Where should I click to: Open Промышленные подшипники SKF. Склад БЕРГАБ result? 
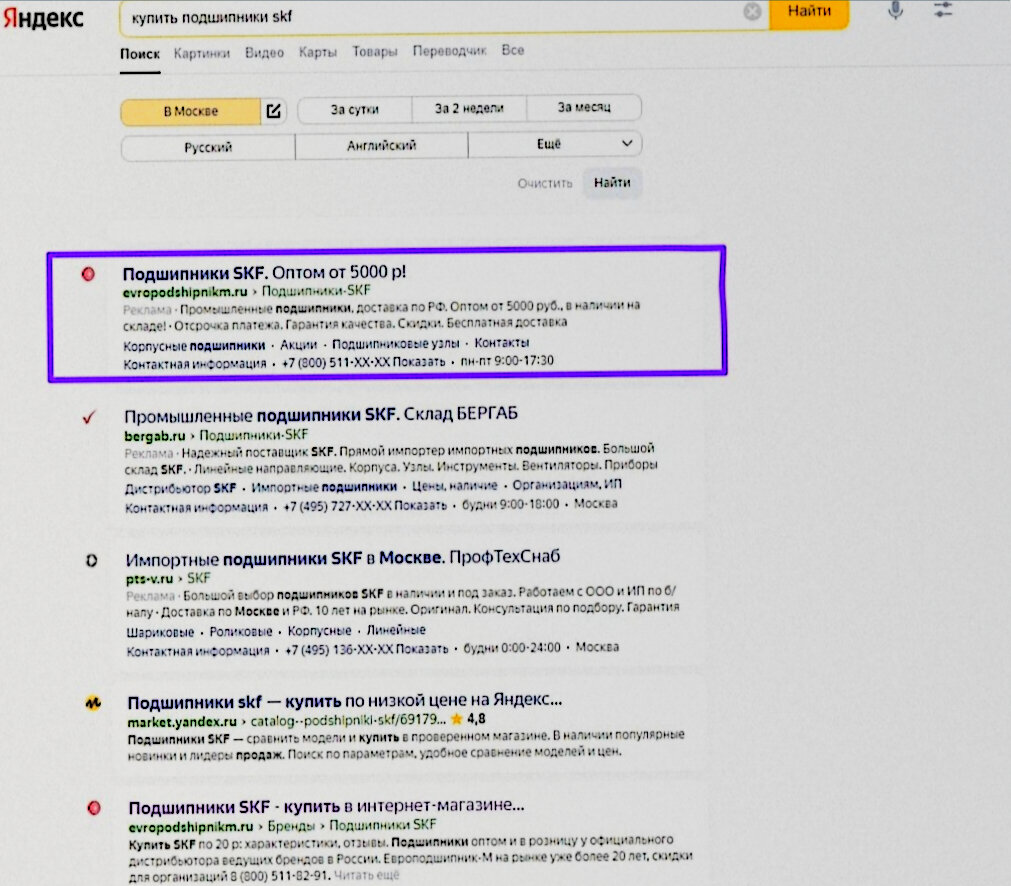(321, 414)
